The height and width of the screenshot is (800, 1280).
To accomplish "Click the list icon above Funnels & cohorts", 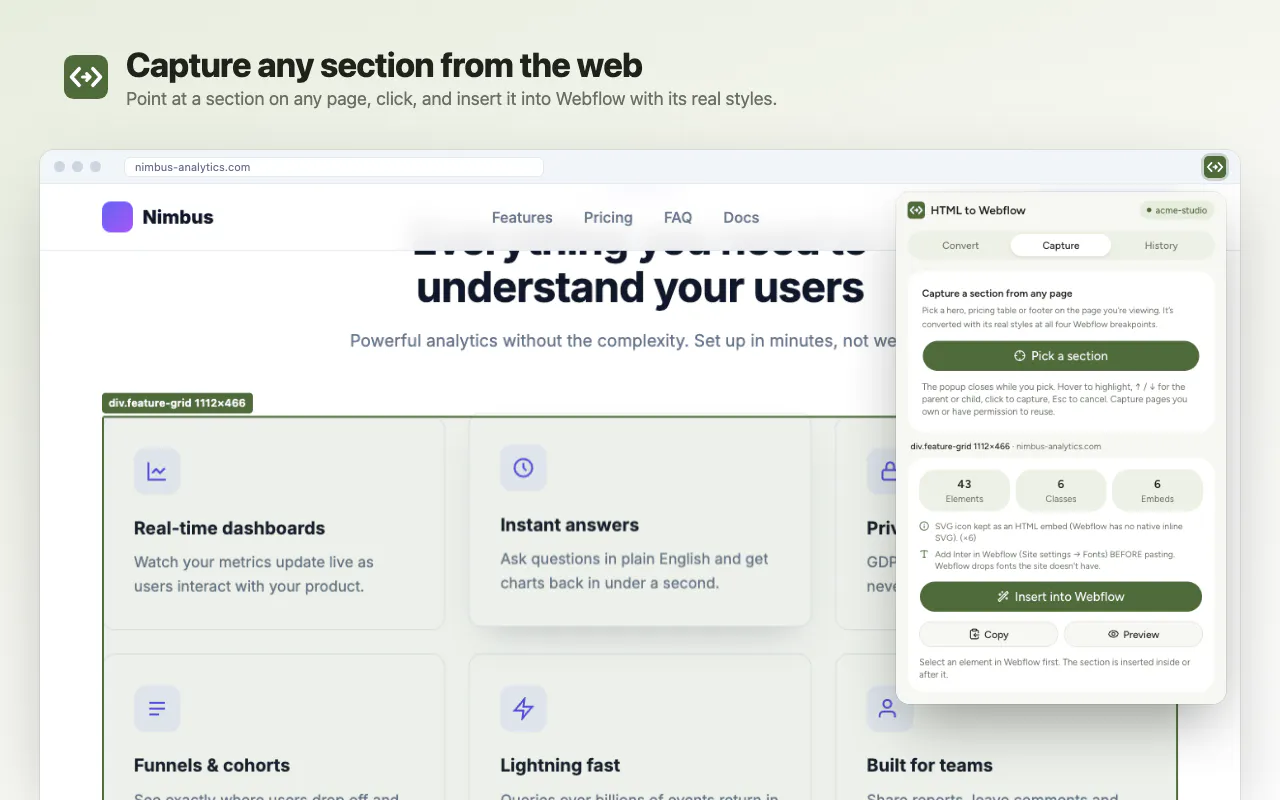I will (x=157, y=709).
